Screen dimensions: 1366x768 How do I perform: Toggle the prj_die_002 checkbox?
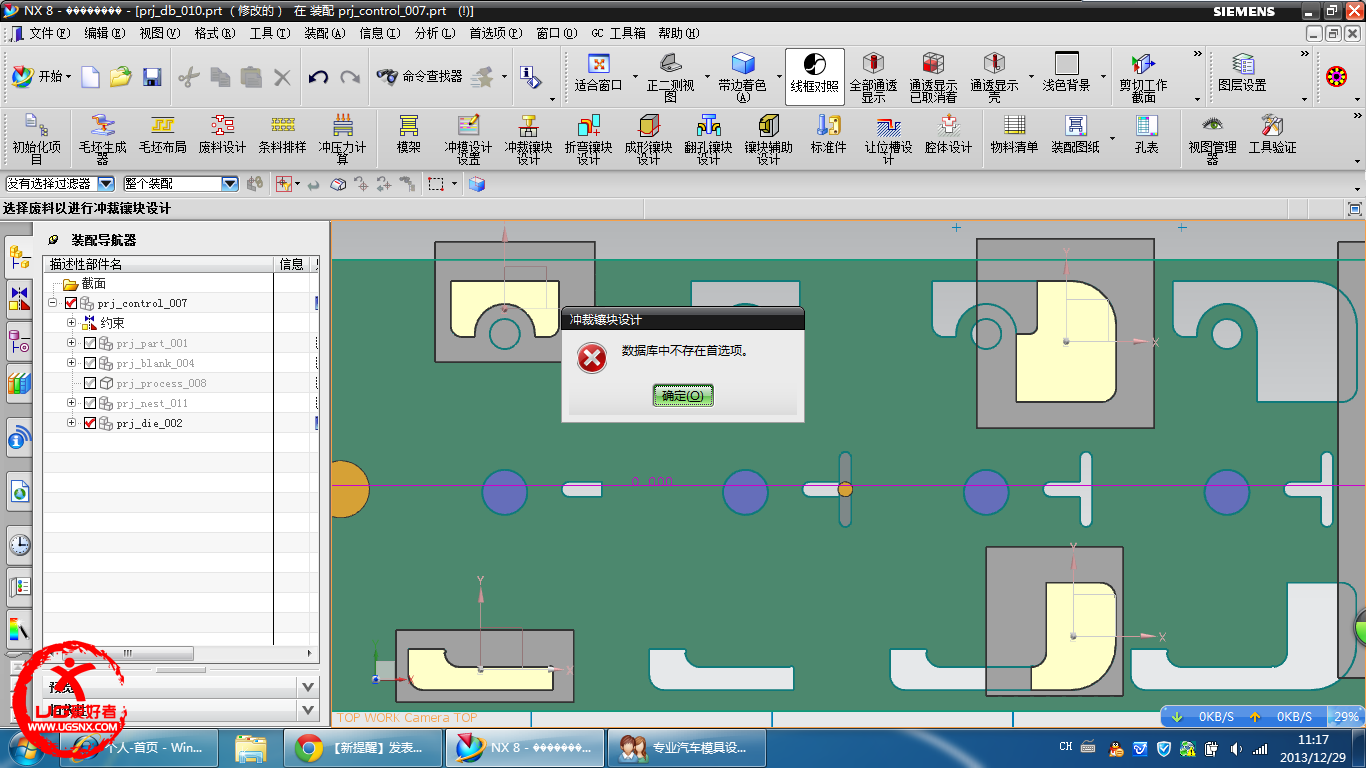90,423
